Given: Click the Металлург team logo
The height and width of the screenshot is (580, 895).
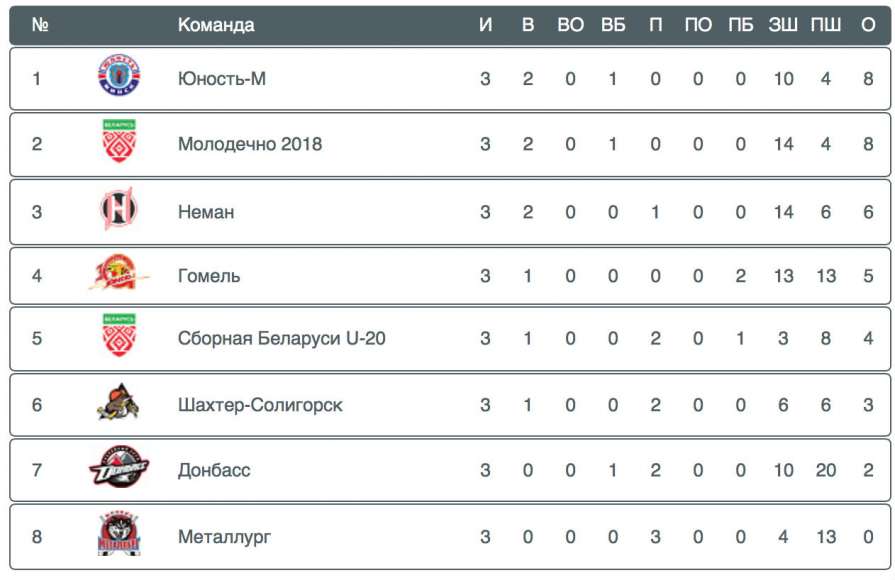Looking at the screenshot, I should tap(119, 536).
